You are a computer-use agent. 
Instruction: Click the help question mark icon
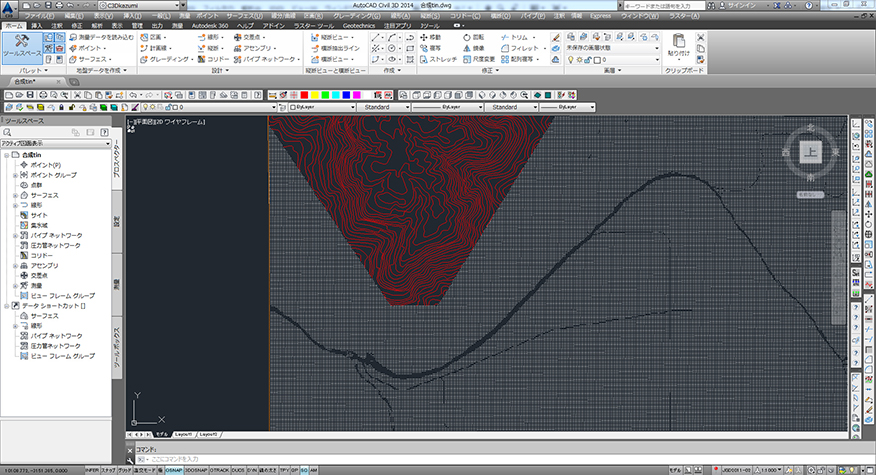click(810, 6)
